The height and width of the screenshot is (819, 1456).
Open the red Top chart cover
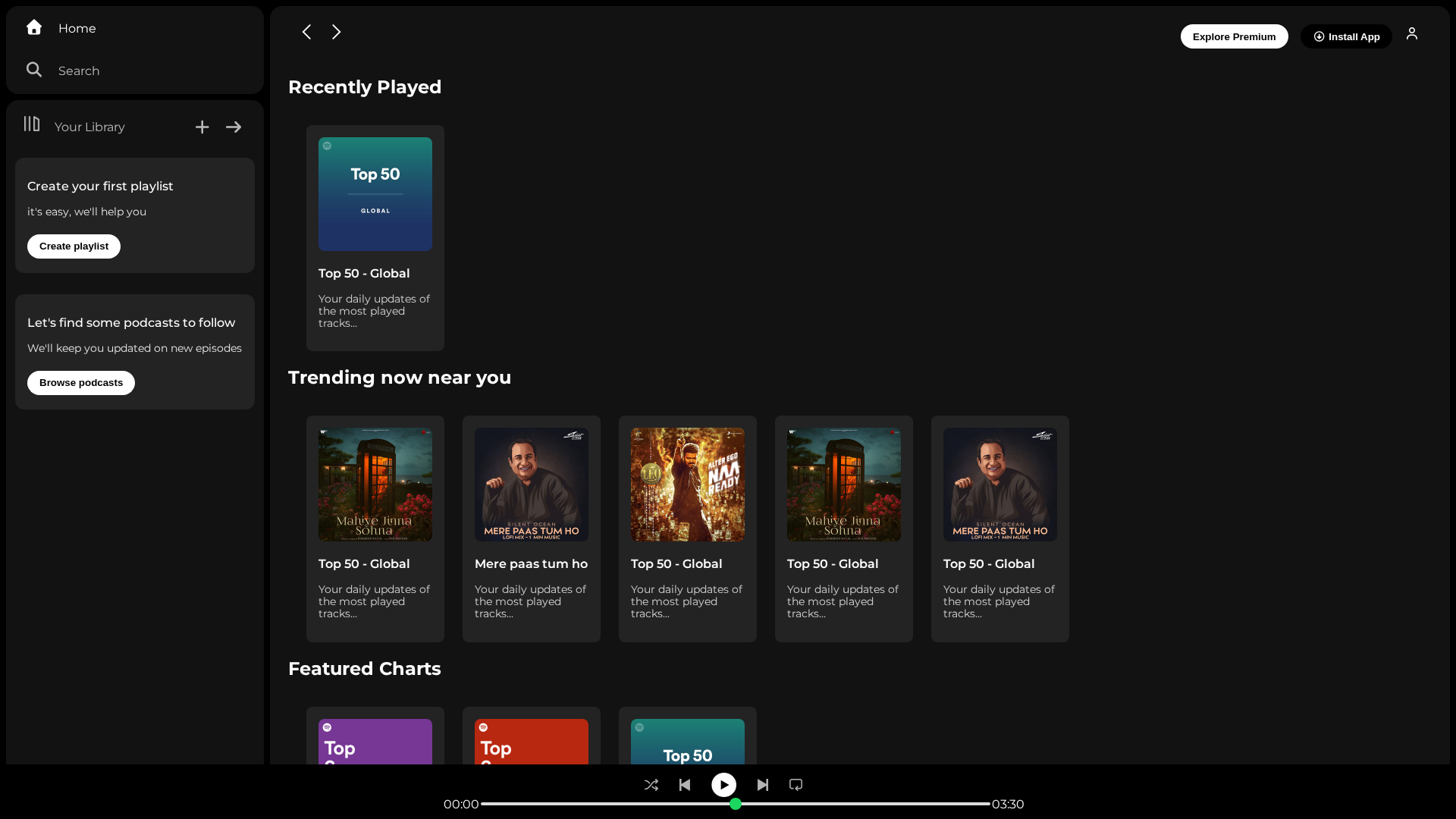click(532, 742)
